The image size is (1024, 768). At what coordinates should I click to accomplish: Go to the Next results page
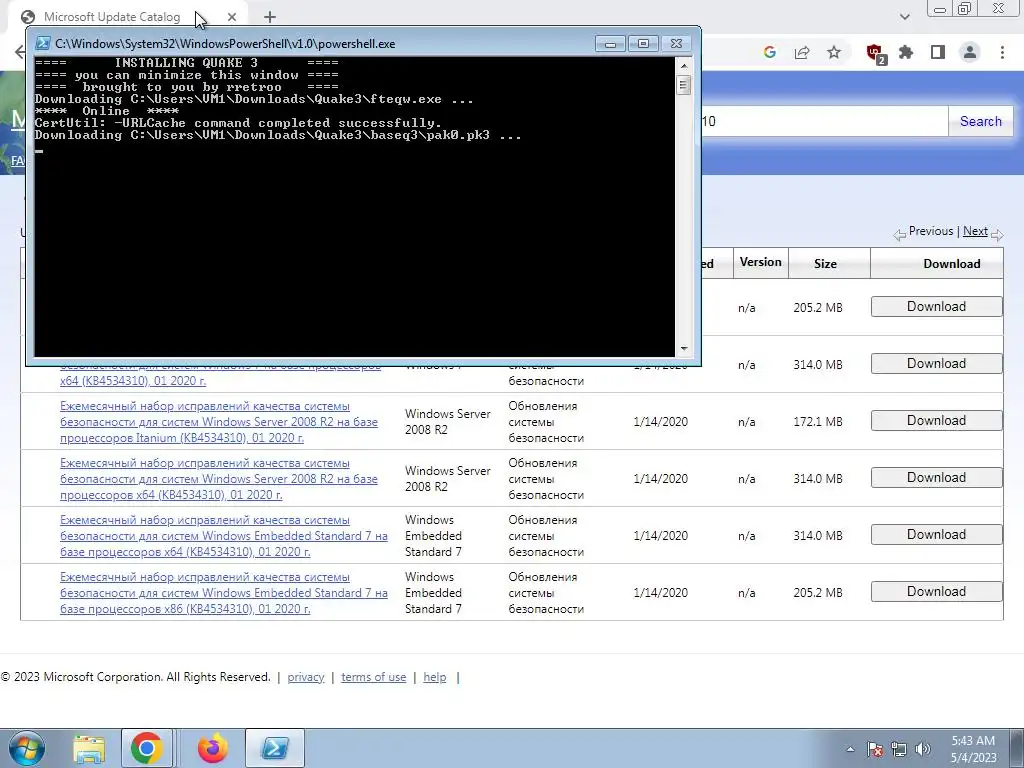(x=975, y=231)
